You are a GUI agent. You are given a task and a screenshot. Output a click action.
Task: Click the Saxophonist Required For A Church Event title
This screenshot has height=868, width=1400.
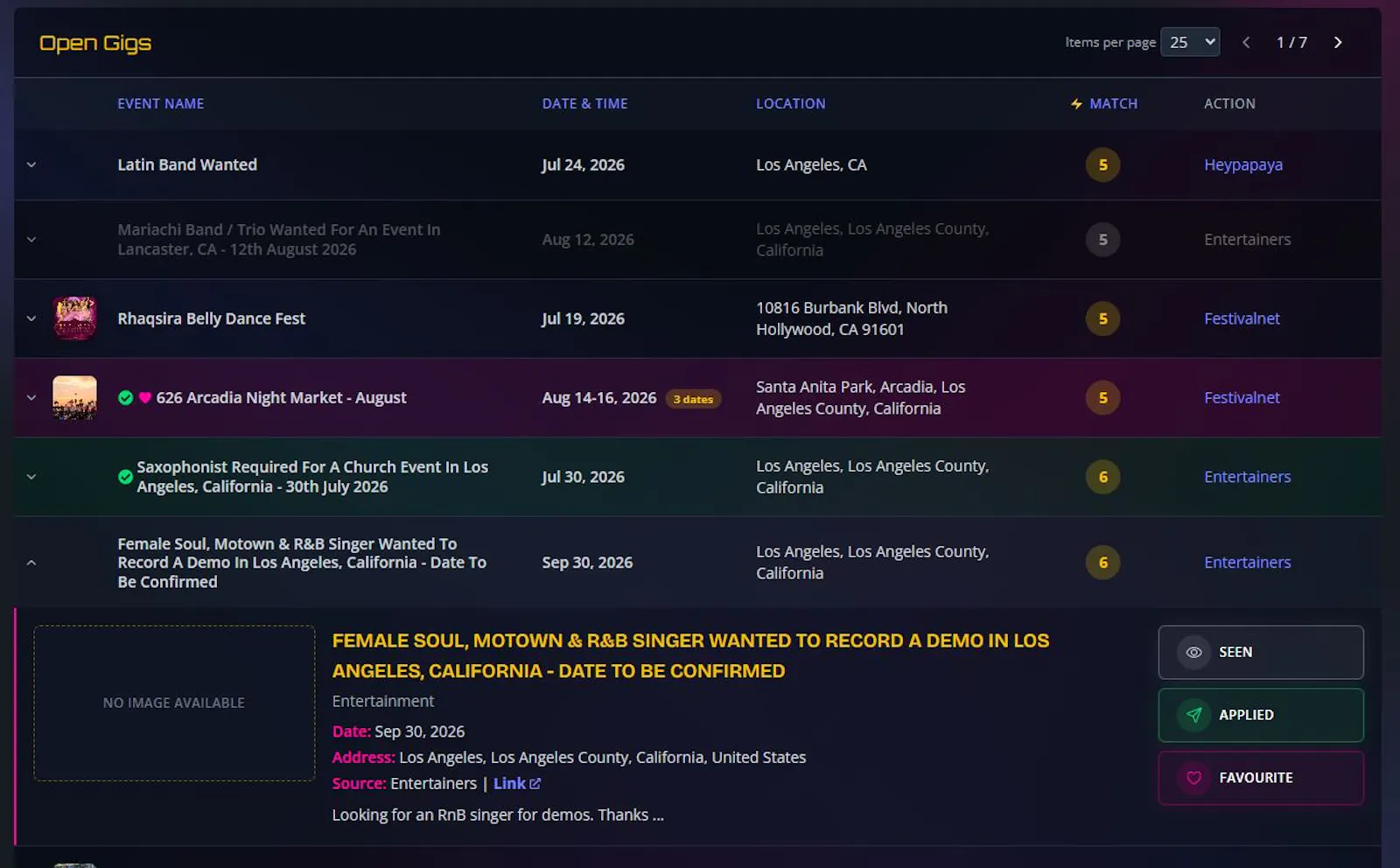[x=312, y=477]
